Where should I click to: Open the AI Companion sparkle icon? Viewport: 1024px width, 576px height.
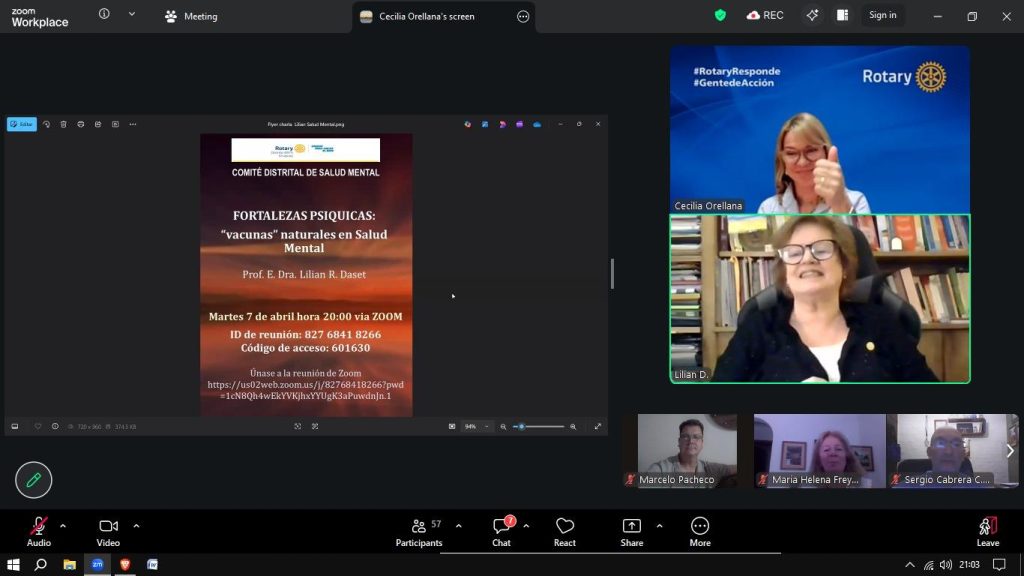pos(812,15)
